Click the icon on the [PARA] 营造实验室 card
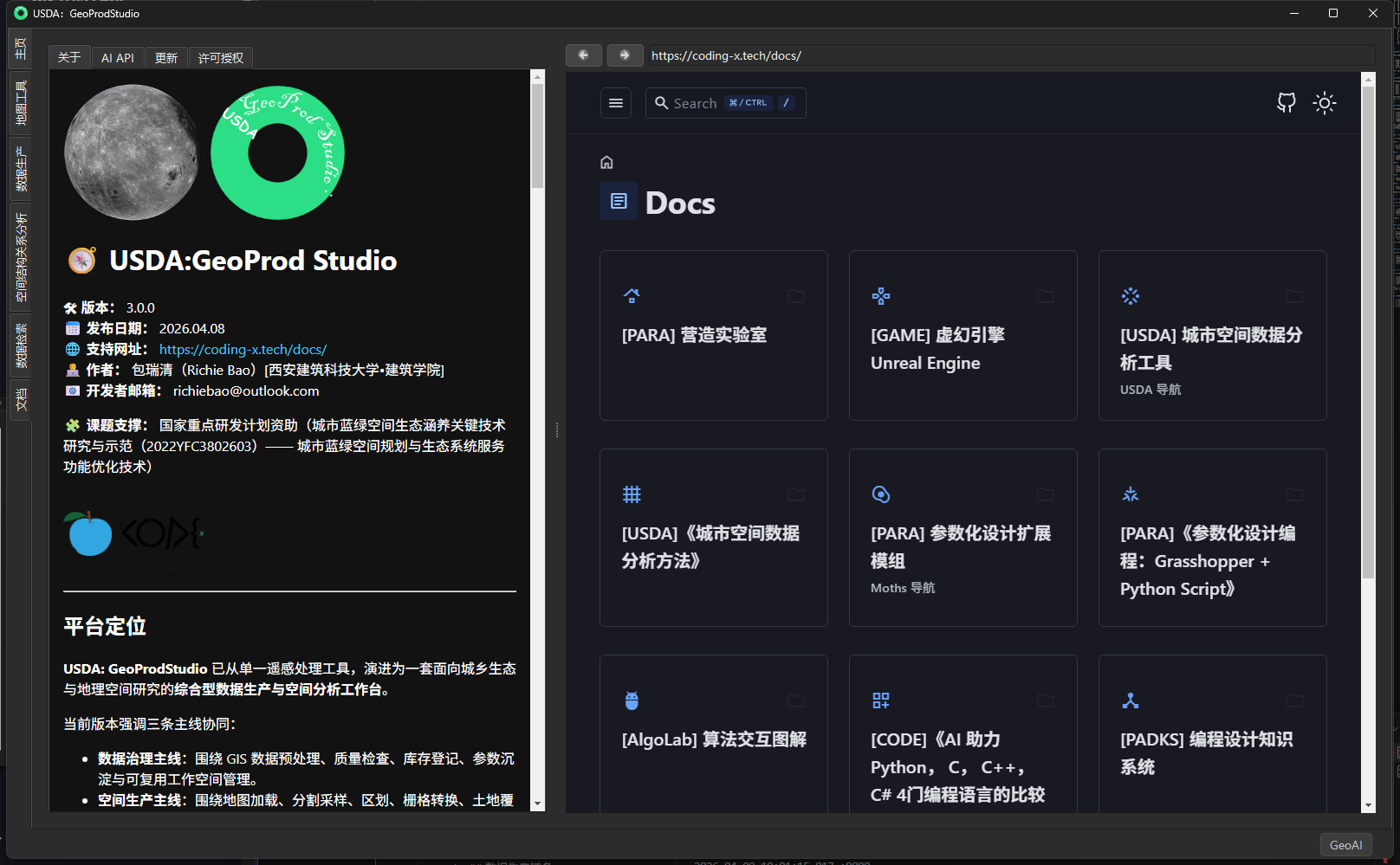 click(x=632, y=296)
